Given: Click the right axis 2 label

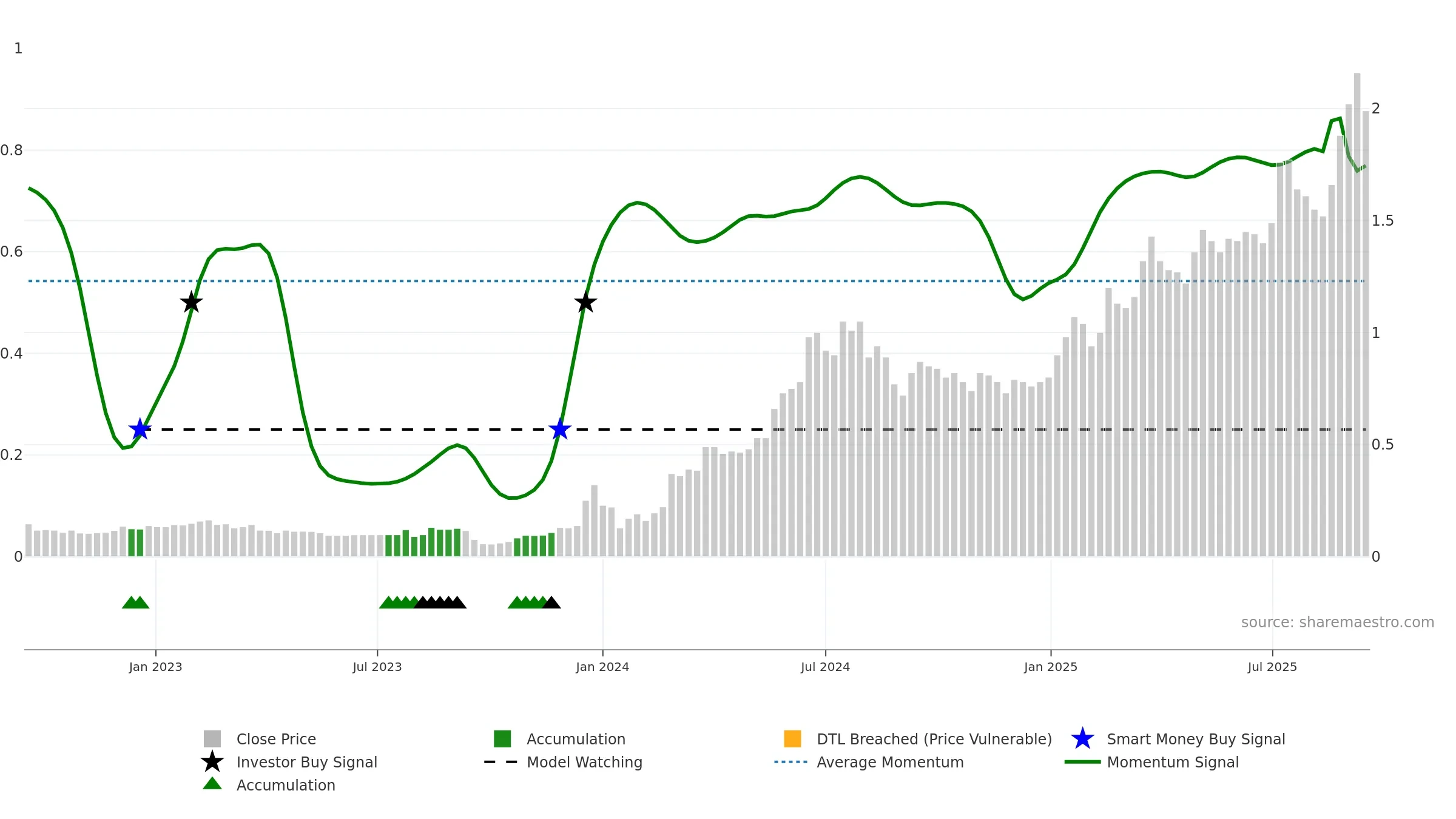Looking at the screenshot, I should click(1376, 109).
